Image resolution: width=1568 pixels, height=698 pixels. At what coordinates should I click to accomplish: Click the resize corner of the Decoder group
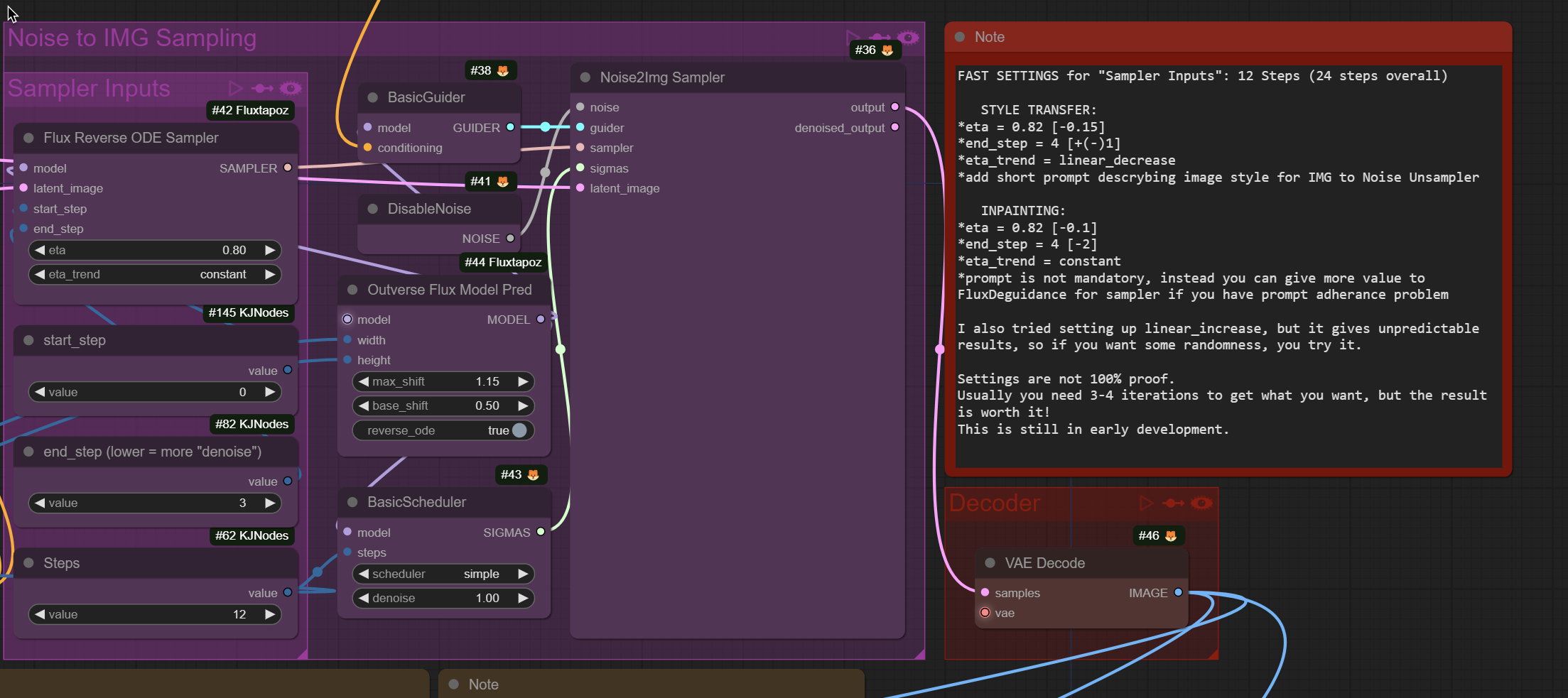point(1213,654)
